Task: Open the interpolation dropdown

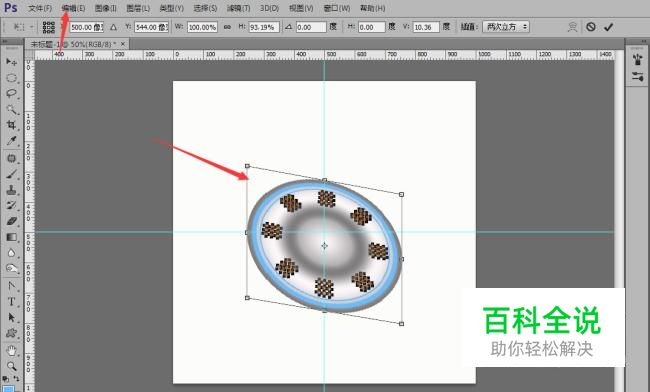Action: [x=506, y=27]
